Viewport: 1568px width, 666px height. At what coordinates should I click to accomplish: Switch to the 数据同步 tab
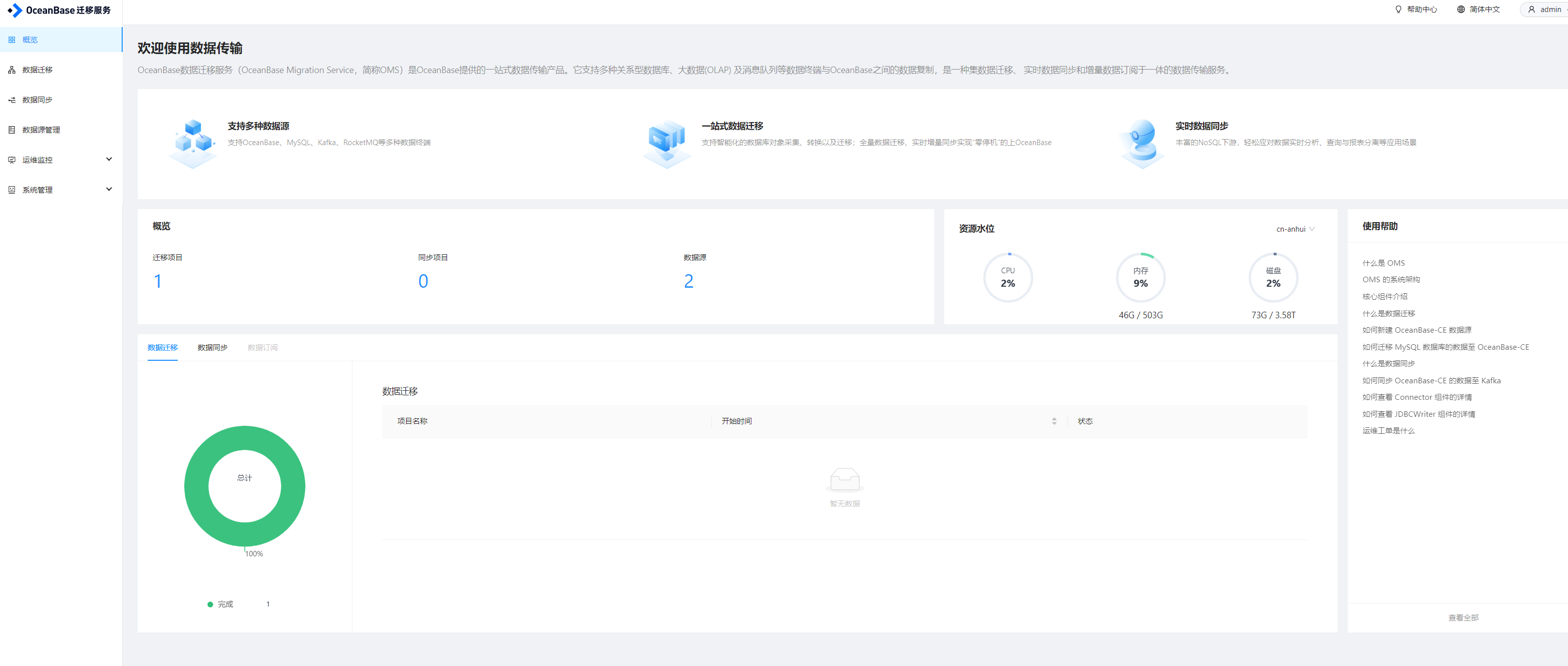tap(212, 347)
